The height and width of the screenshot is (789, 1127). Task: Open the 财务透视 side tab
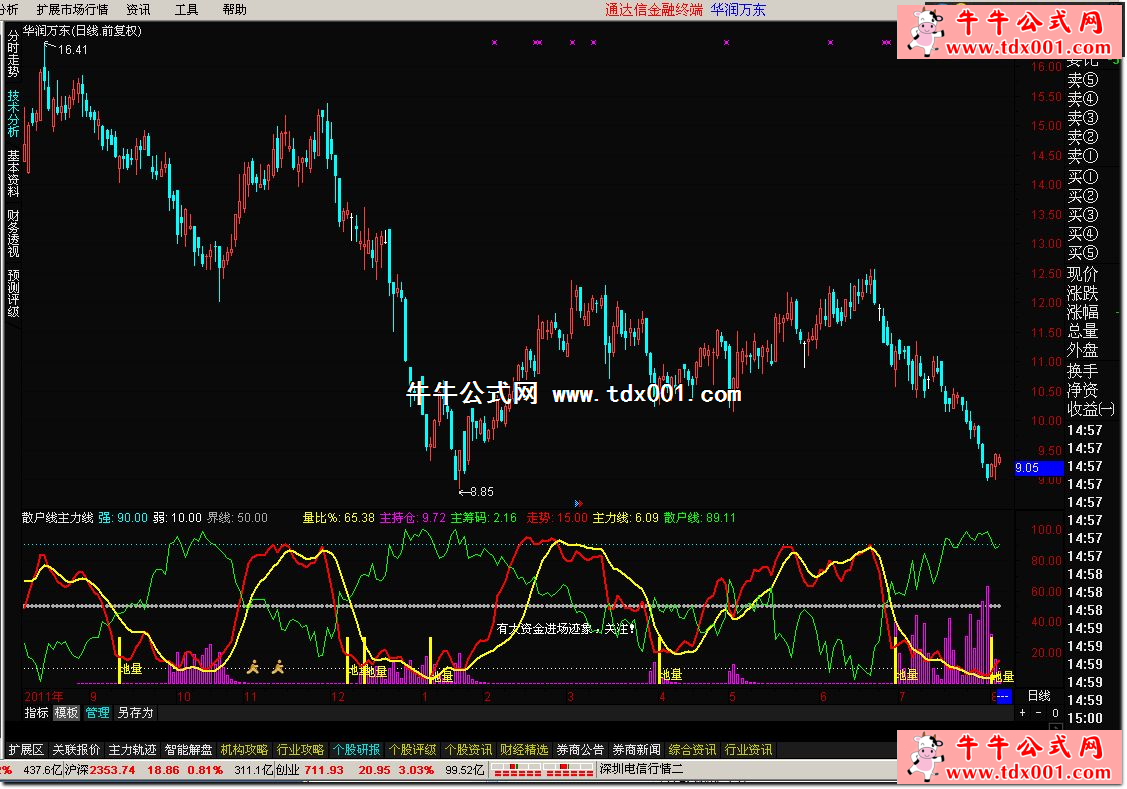[13, 234]
